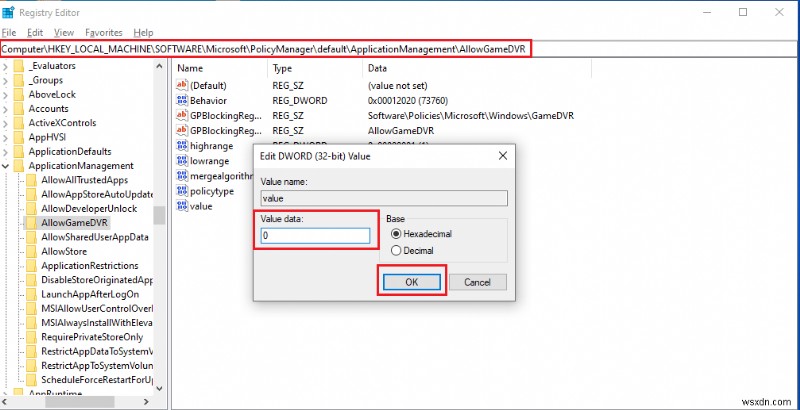This screenshot has height=410, width=800.
Task: Click the Registry Editor app icon in title bar
Action: click(8, 12)
